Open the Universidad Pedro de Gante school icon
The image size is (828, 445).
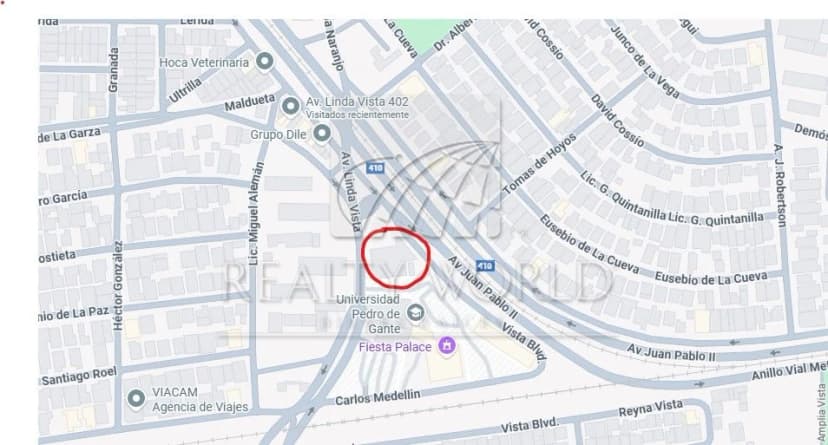(x=416, y=313)
